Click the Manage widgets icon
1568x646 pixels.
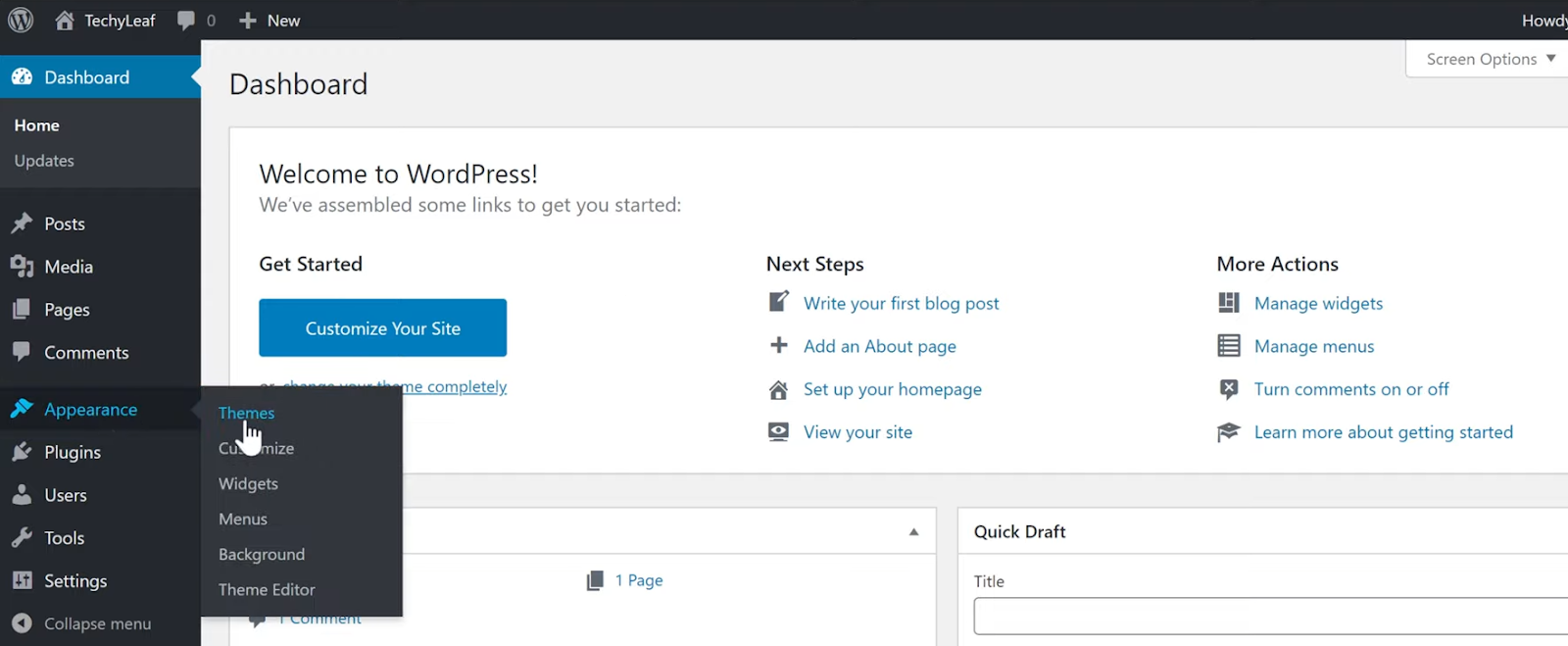point(1229,303)
